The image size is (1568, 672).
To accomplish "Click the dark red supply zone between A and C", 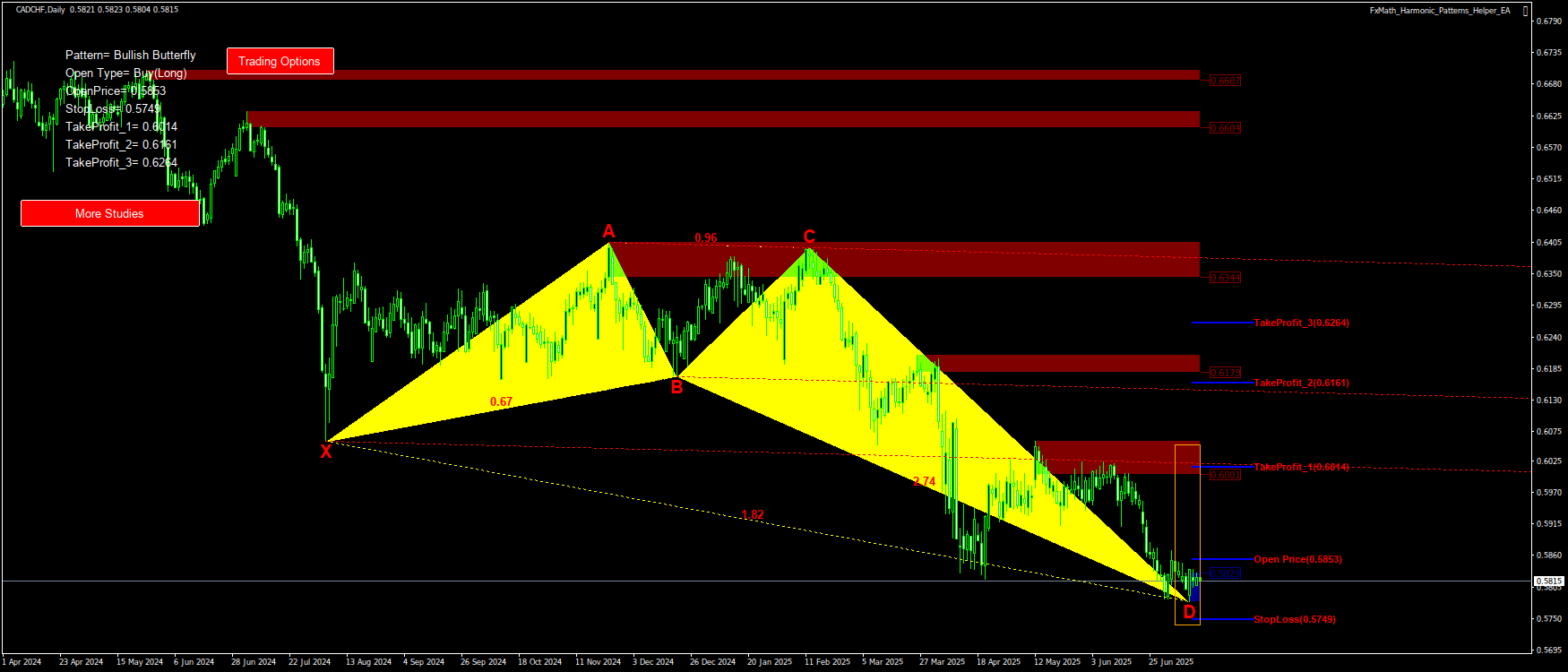I will tap(986, 260).
